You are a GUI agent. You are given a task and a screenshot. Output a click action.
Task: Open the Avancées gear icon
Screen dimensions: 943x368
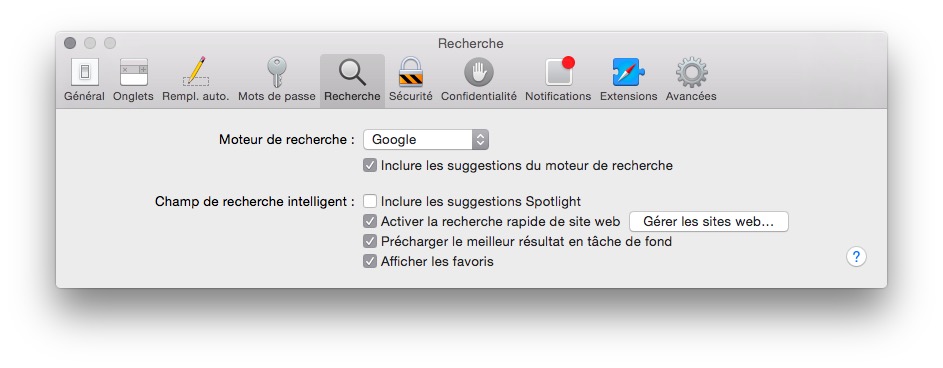click(x=691, y=72)
